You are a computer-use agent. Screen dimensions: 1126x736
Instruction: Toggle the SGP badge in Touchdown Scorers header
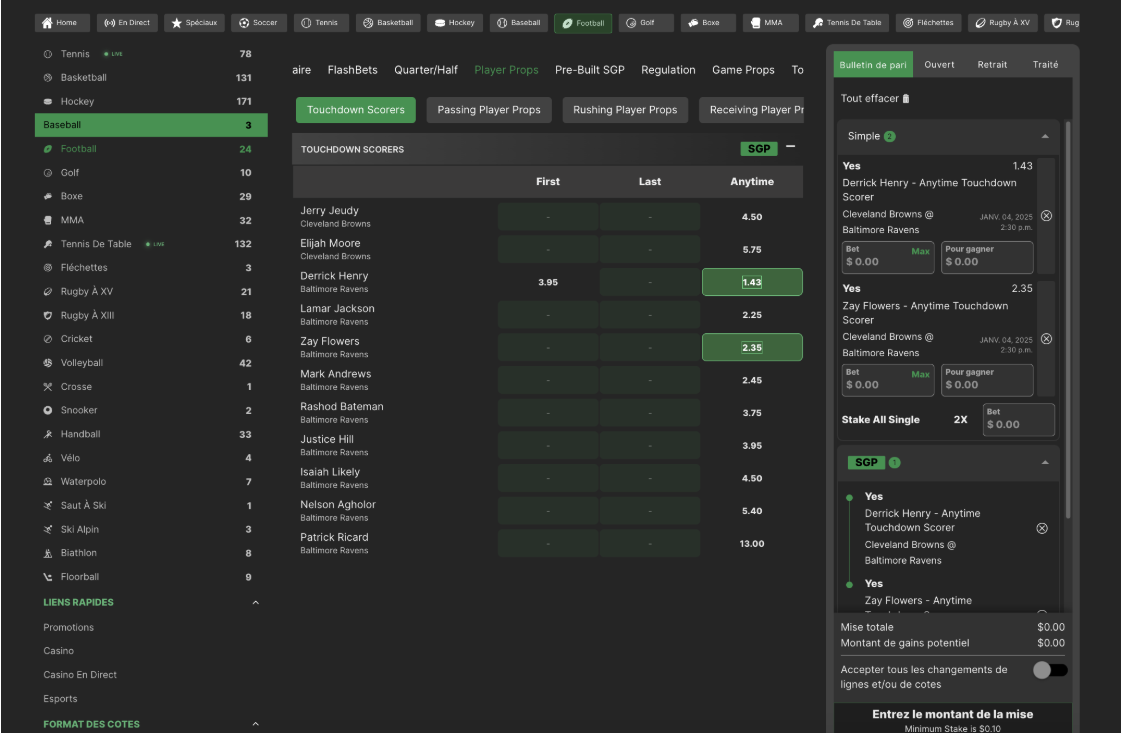point(759,149)
